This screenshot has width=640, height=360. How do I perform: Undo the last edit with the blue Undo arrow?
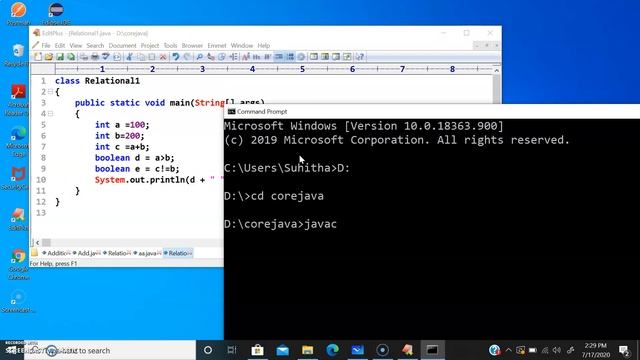tap(176, 57)
